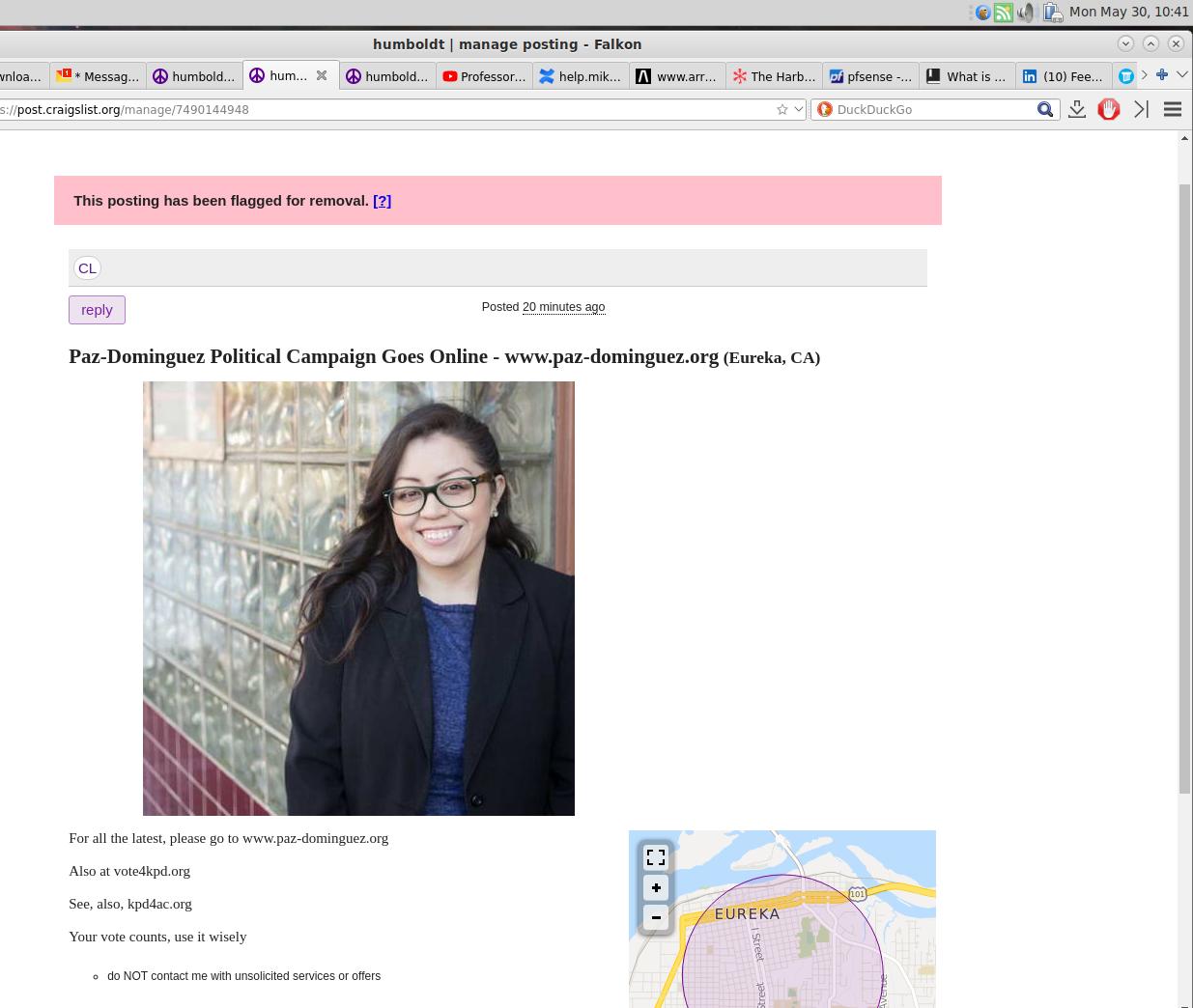Screen dimensions: 1193x1008
Task: Switch to the help.mik... tab
Action: (581, 76)
